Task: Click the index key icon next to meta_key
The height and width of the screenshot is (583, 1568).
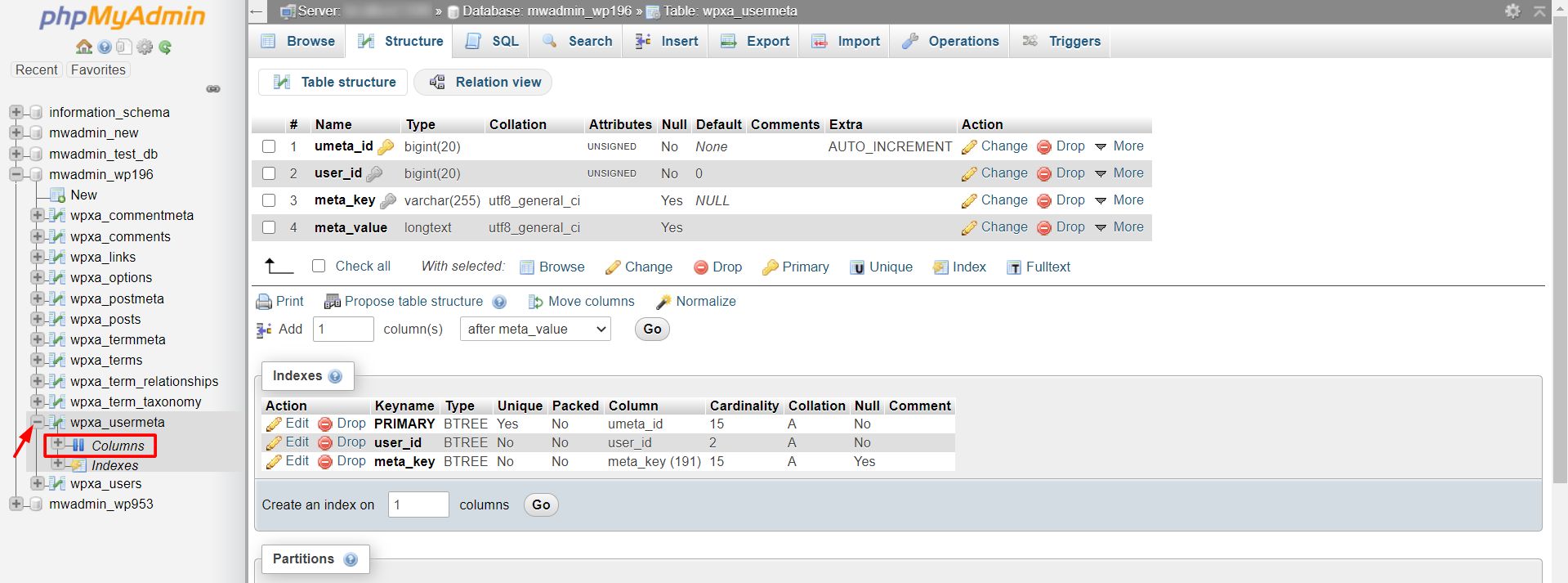Action: click(x=388, y=200)
